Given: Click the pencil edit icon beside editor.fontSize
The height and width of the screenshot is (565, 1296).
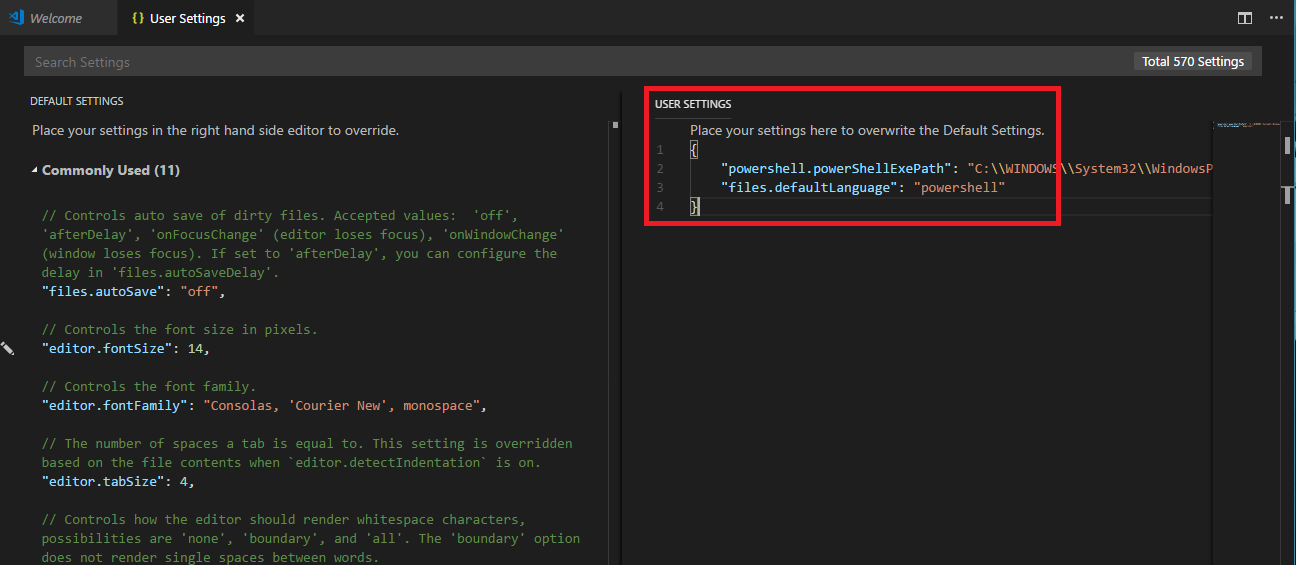Looking at the screenshot, I should coord(8,348).
